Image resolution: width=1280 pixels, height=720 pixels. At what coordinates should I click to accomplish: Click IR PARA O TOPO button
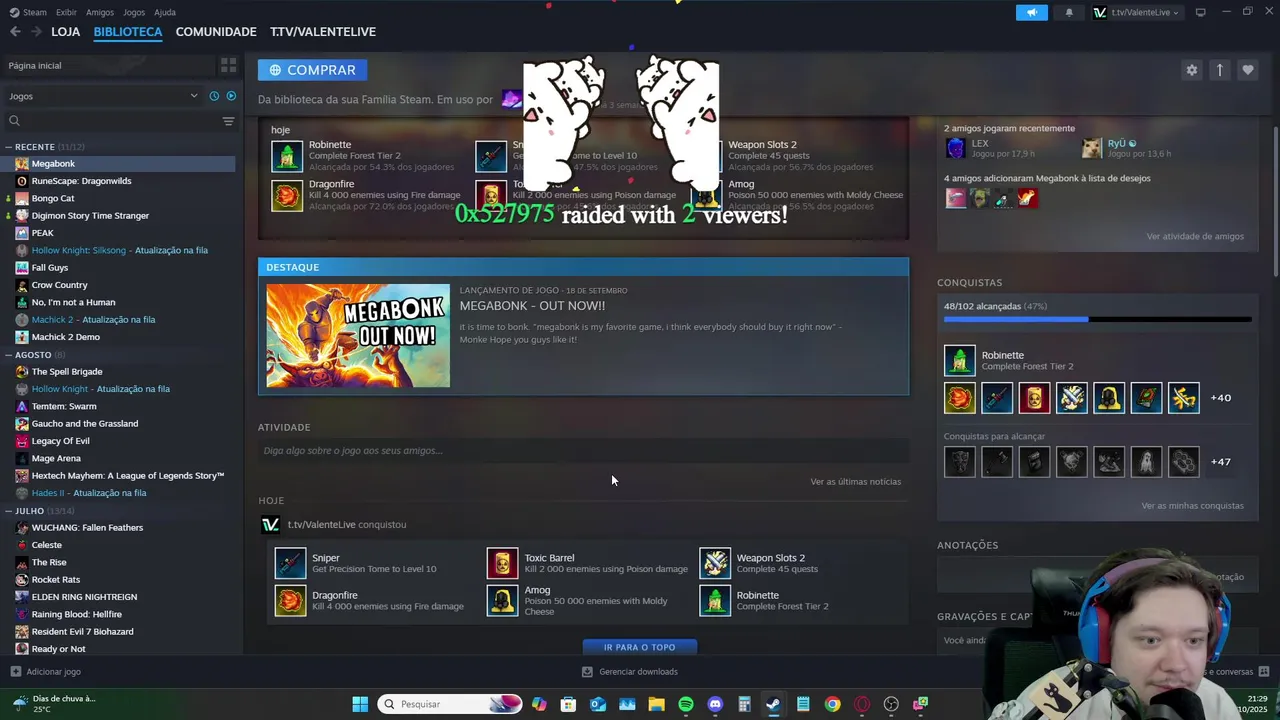coord(640,647)
